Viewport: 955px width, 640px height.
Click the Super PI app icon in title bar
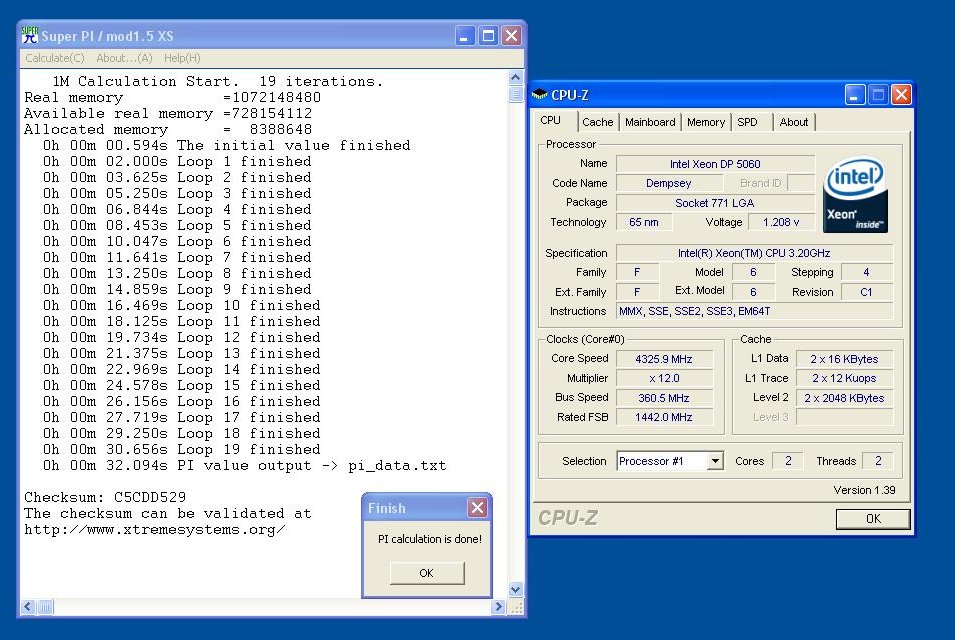29,35
